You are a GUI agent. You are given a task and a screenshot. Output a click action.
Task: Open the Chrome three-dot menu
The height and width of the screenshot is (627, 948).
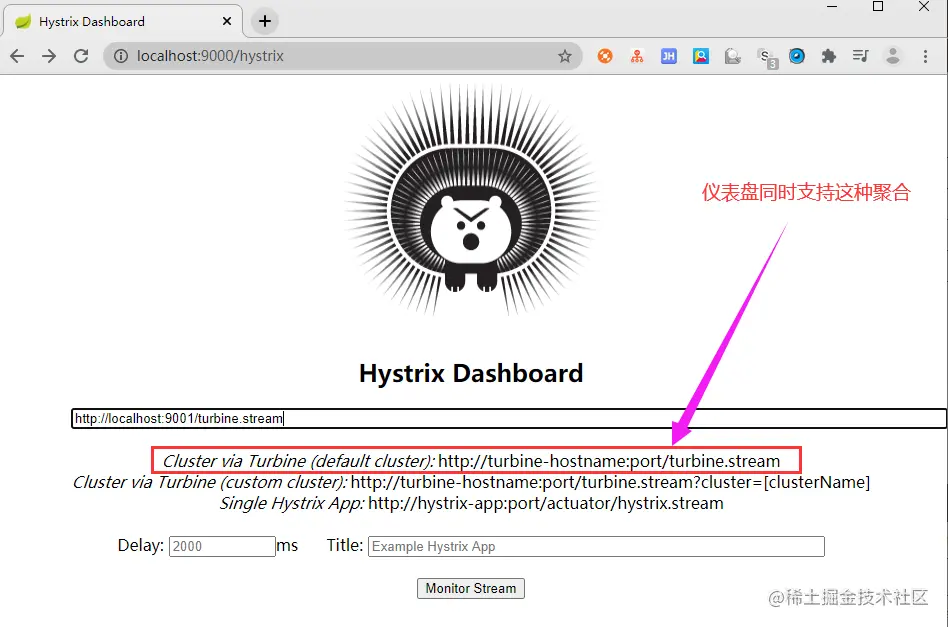[925, 56]
